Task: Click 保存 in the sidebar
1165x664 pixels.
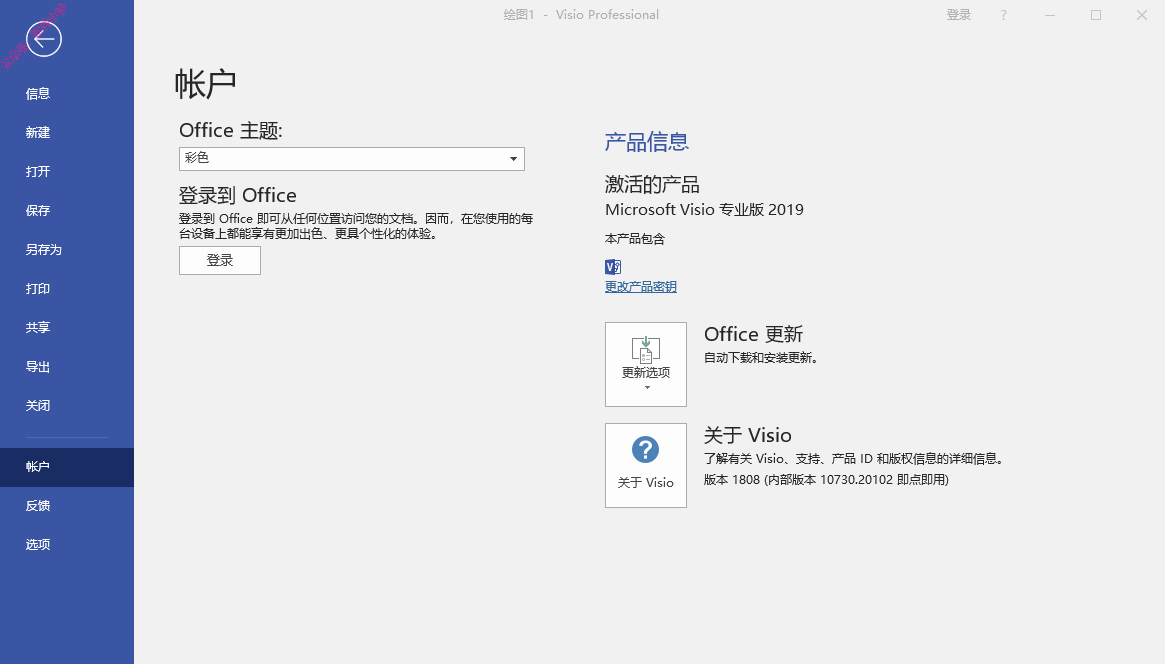Action: click(x=67, y=210)
